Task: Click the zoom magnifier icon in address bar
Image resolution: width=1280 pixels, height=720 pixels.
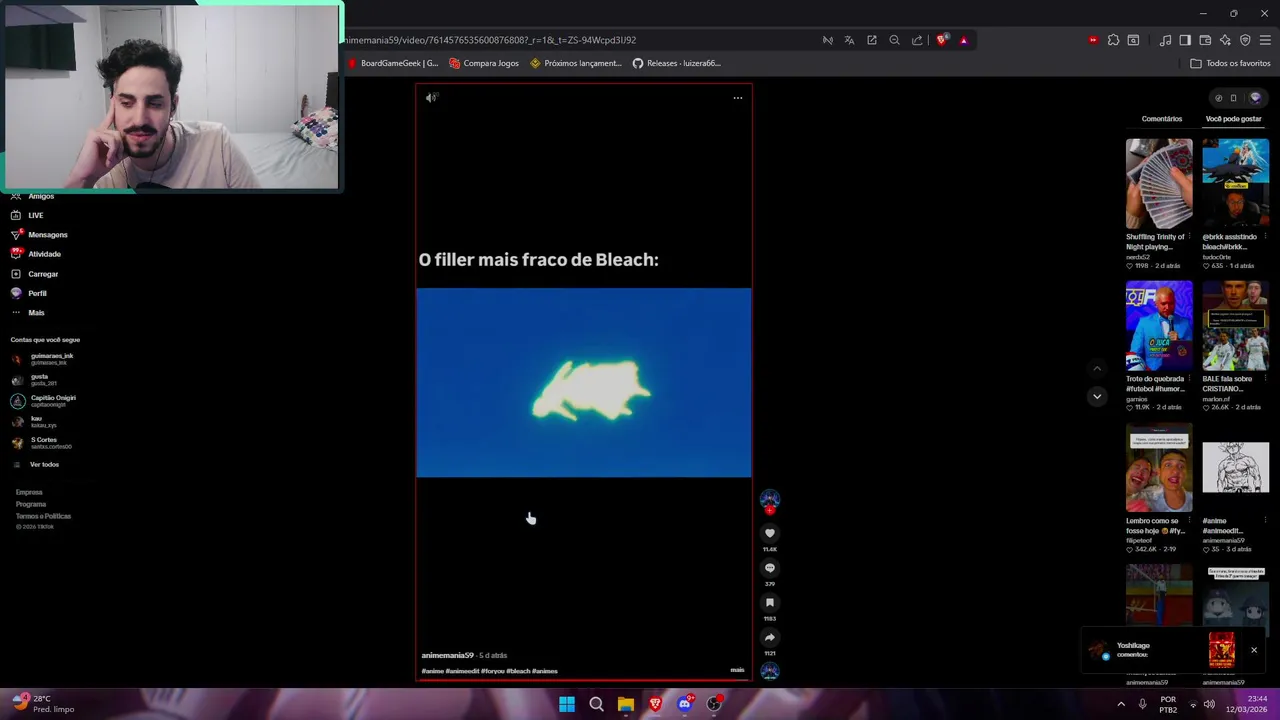Action: pyautogui.click(x=894, y=40)
